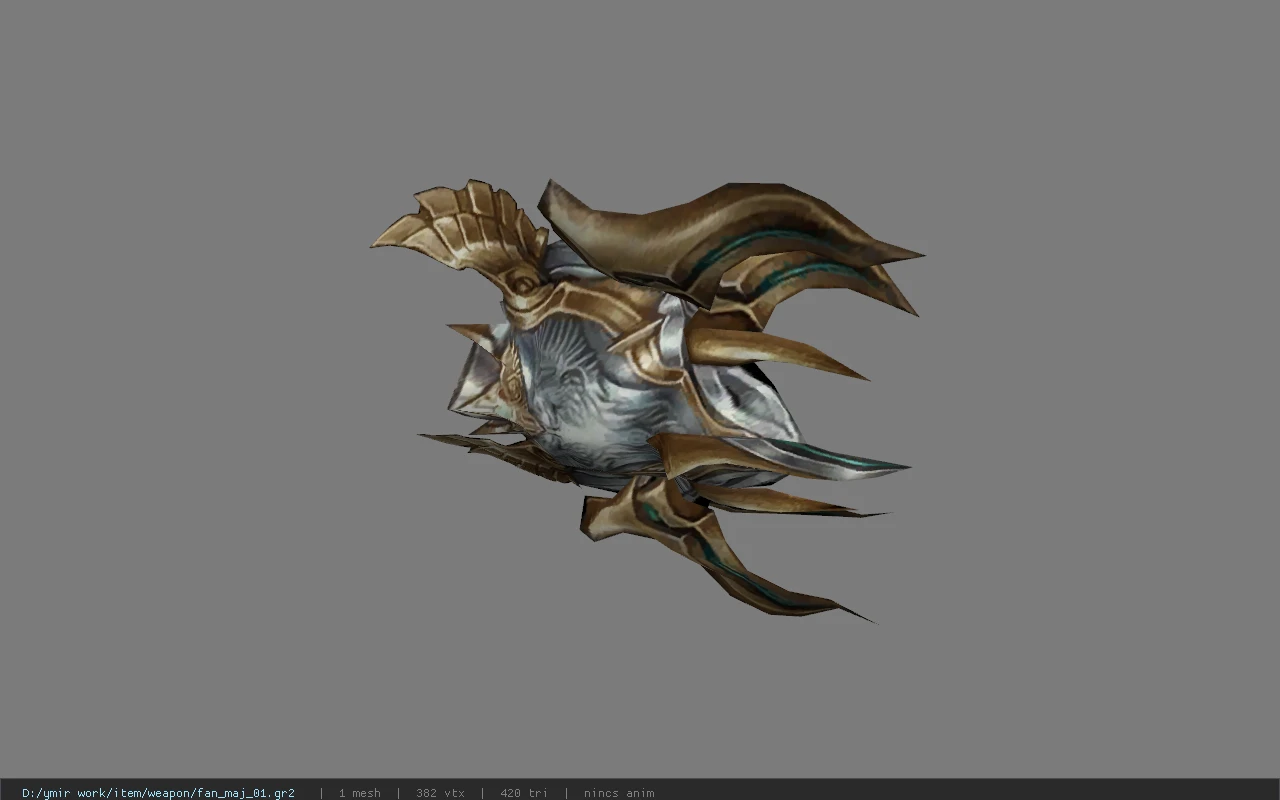Screen dimensions: 1280x800
Task: Click the 'nincs anim' status entry
Action: (x=619, y=793)
